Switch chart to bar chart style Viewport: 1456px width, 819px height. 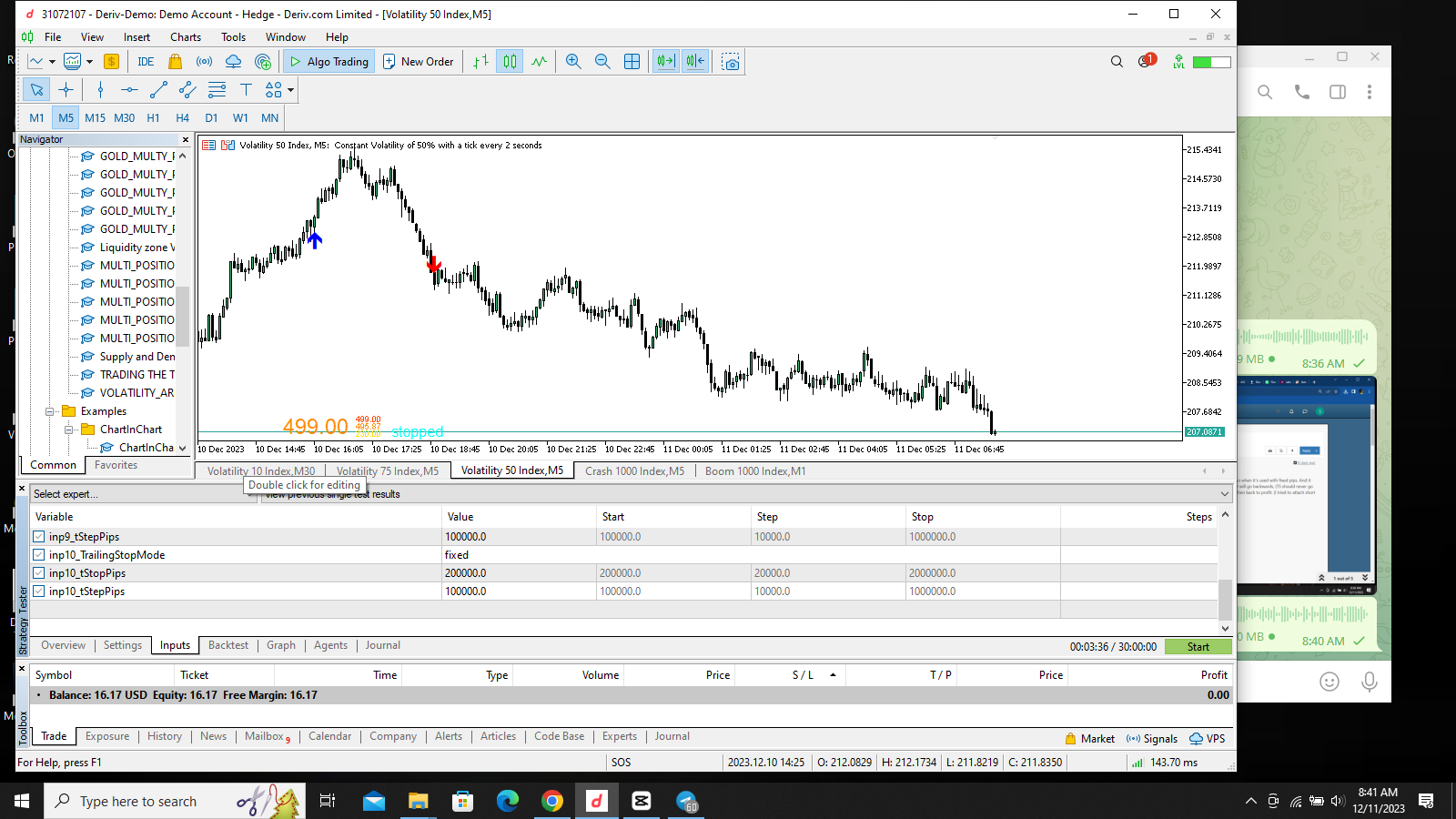[480, 62]
